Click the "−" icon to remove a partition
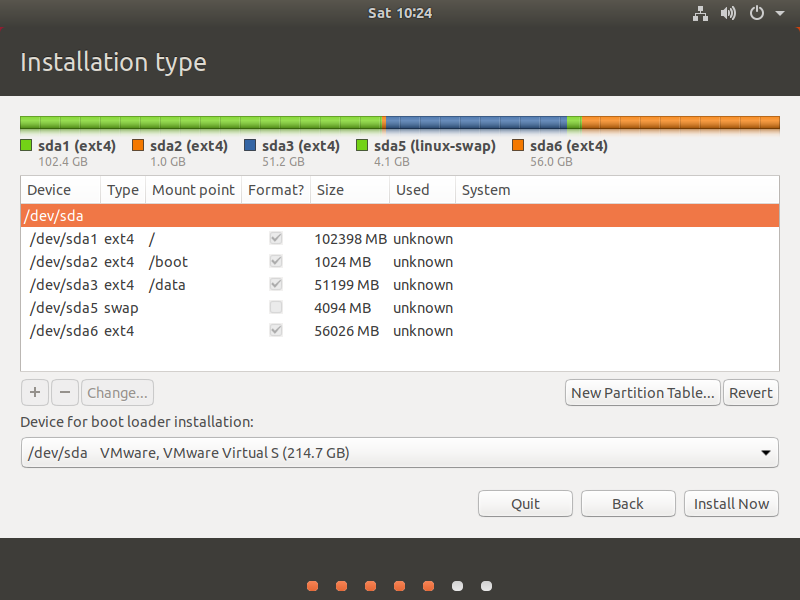Screen dimensions: 800x600 point(64,392)
